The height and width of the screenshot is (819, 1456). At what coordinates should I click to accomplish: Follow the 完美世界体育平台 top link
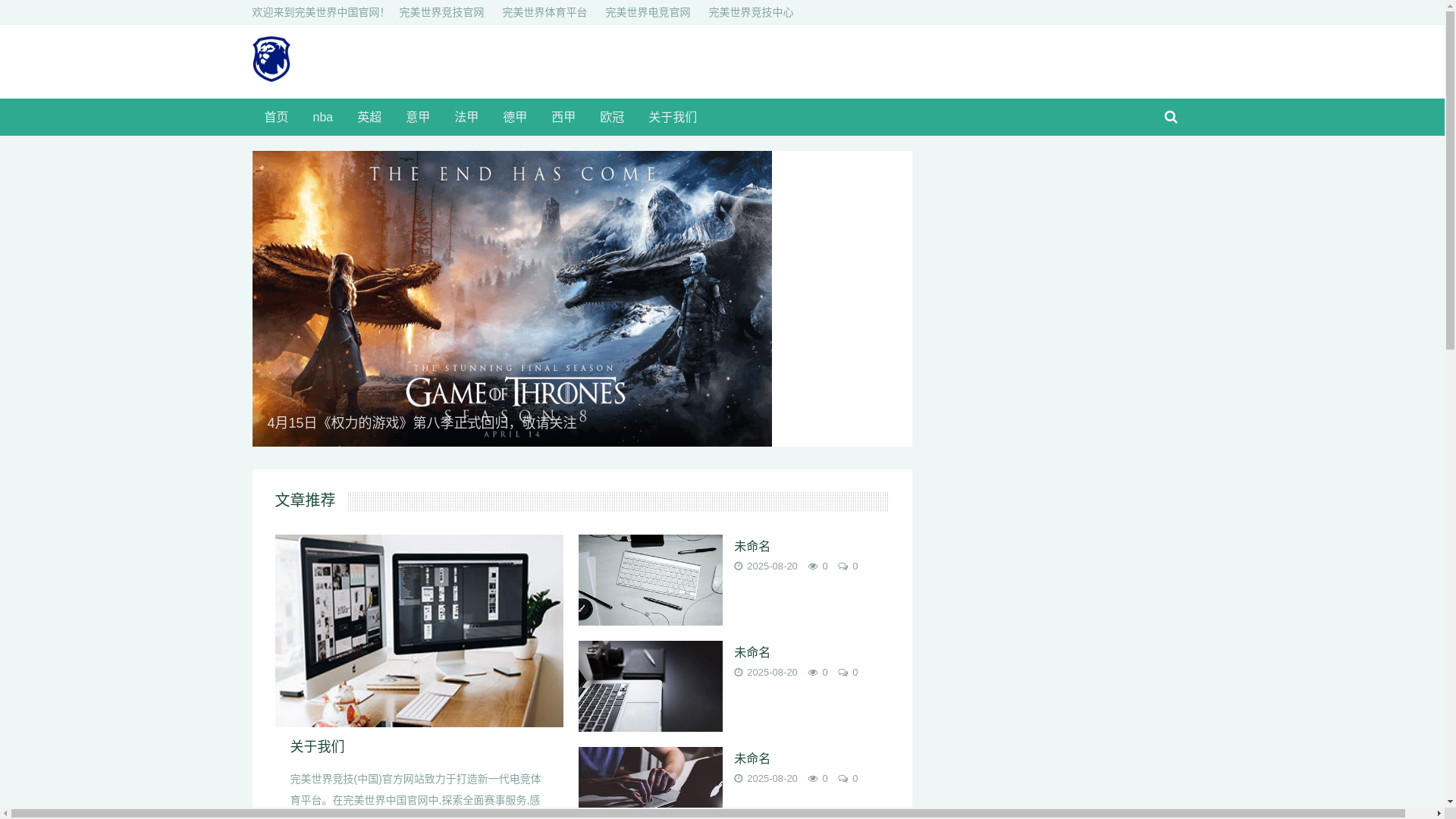point(544,12)
